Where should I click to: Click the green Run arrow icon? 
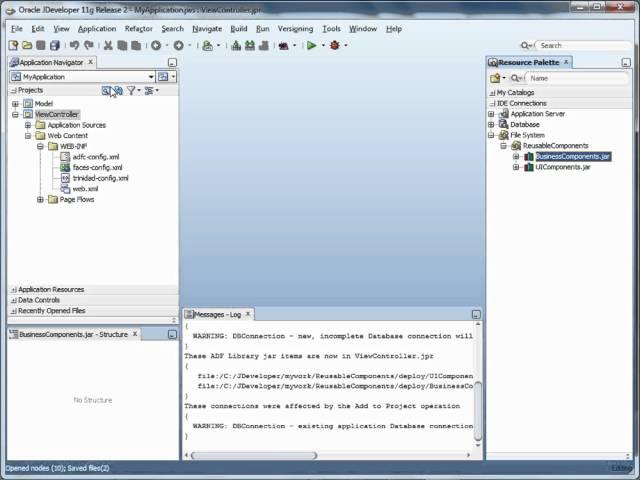pyautogui.click(x=311, y=46)
